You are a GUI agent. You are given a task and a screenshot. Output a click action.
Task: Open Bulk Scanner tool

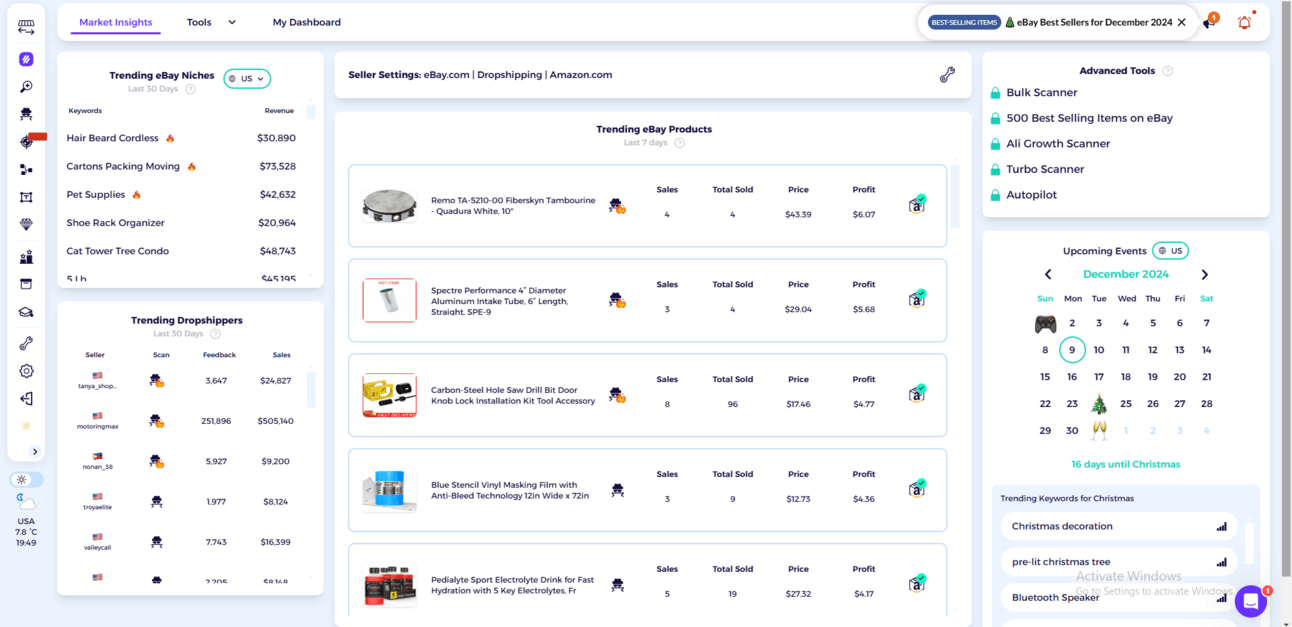coord(1042,93)
